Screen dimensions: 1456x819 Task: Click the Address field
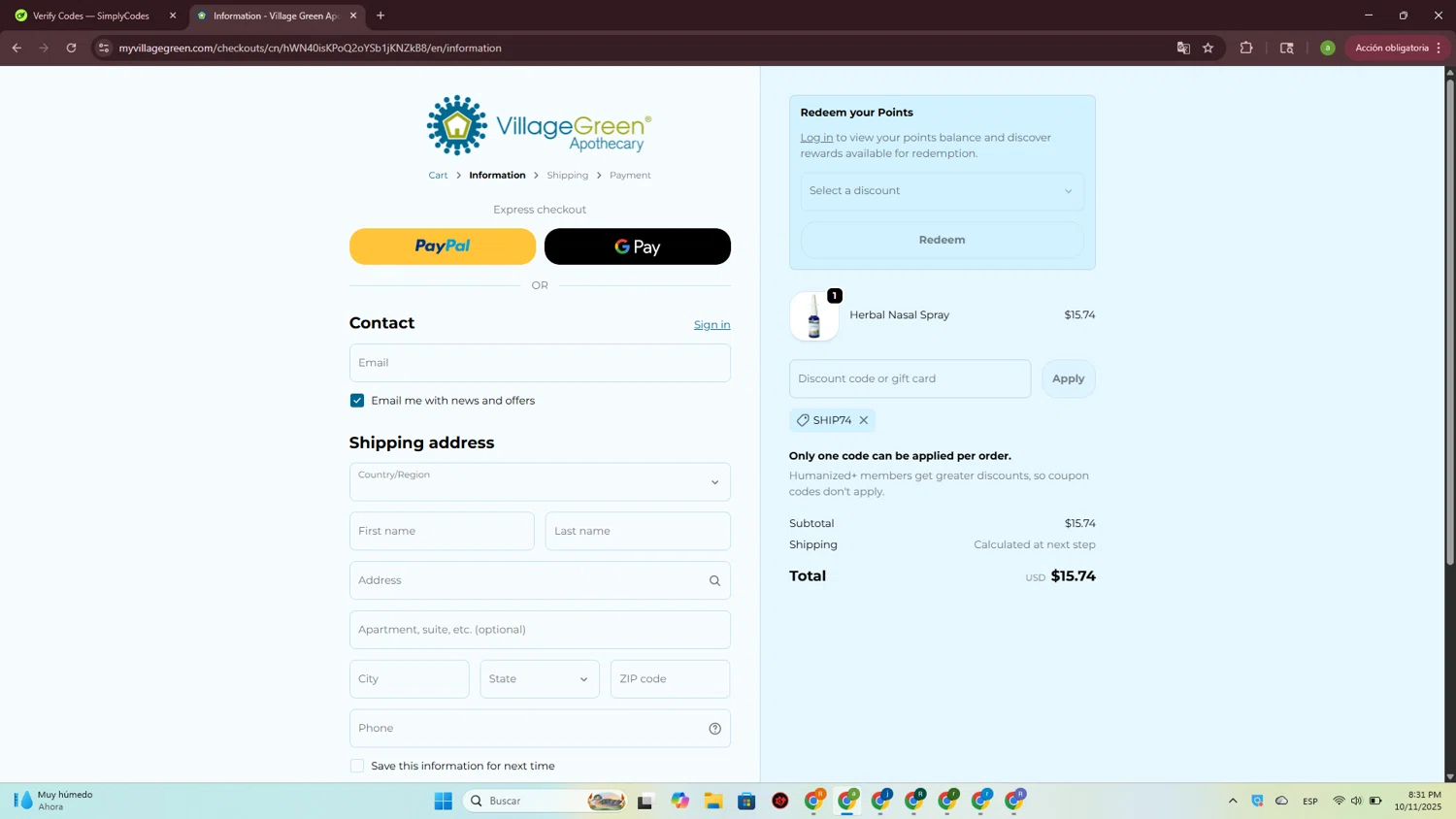tap(540, 580)
